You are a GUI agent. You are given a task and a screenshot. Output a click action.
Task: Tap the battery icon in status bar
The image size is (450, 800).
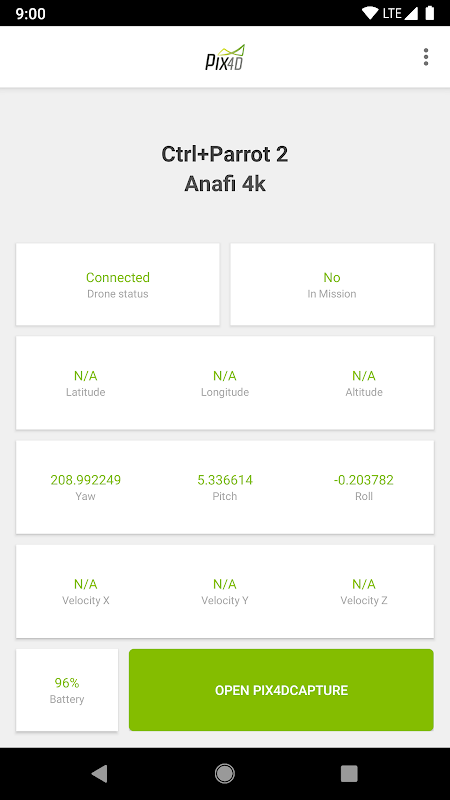430,13
